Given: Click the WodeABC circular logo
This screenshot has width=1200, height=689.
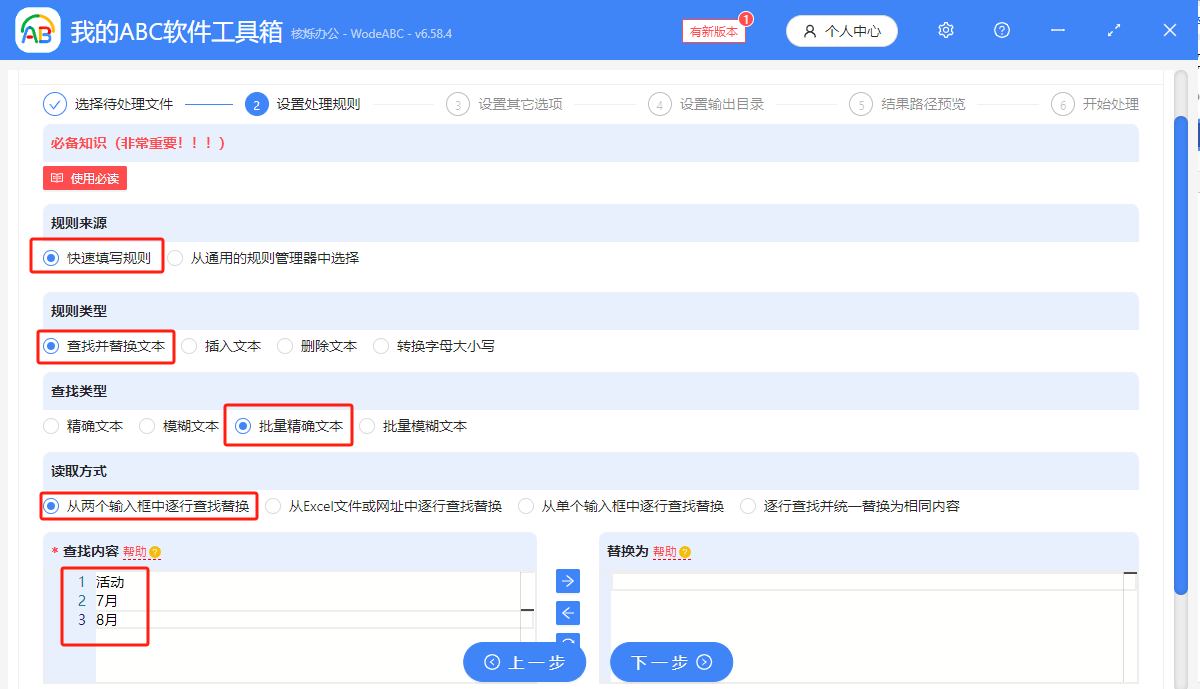Looking at the screenshot, I should (37, 30).
